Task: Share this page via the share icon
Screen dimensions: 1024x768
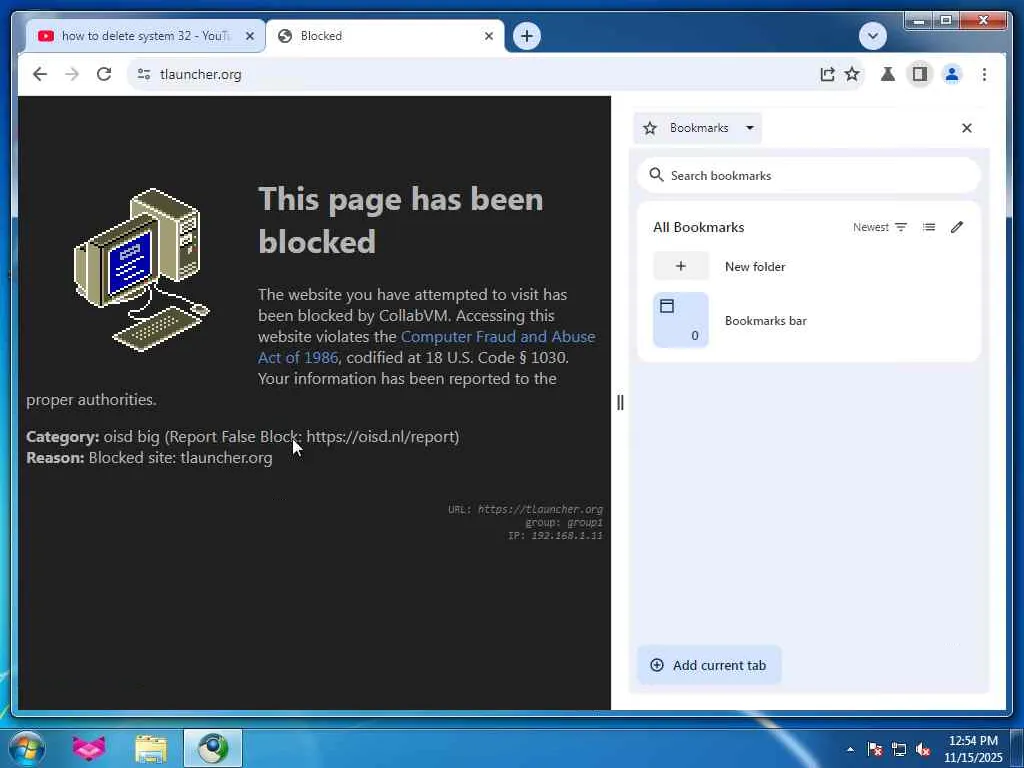Action: (x=827, y=74)
